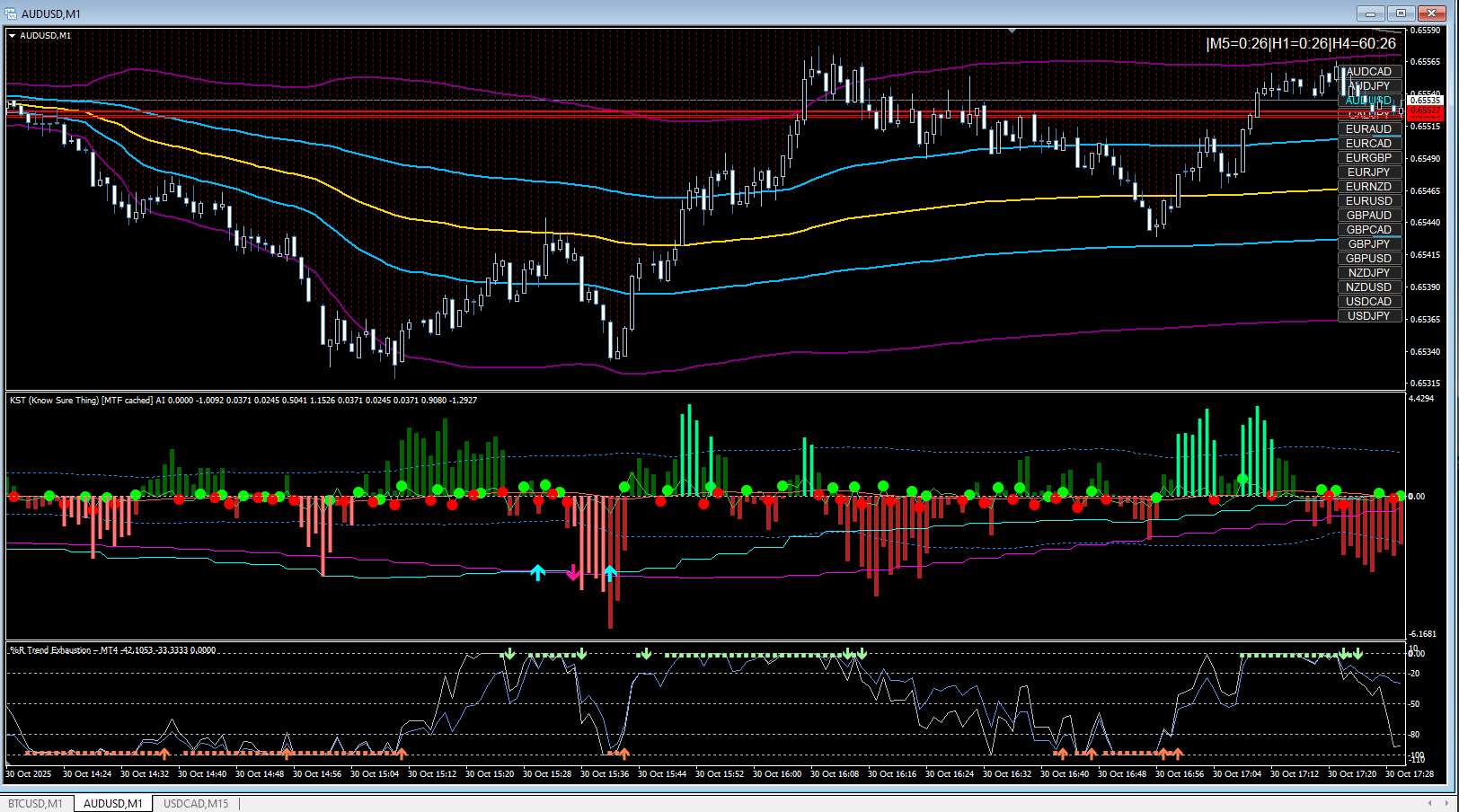
Task: Toggle the EURUSD symbol button
Action: 1368,201
